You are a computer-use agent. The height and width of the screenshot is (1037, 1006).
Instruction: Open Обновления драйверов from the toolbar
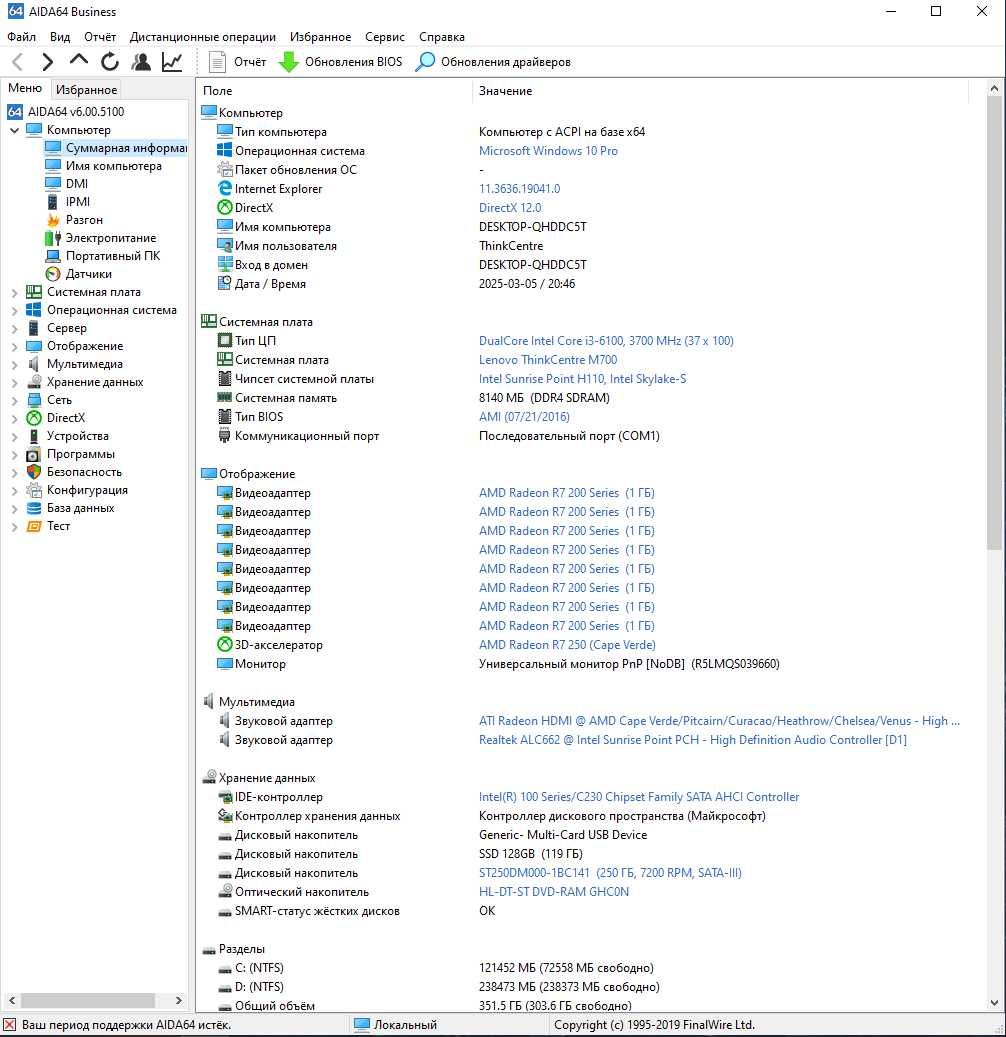pyautogui.click(x=493, y=62)
